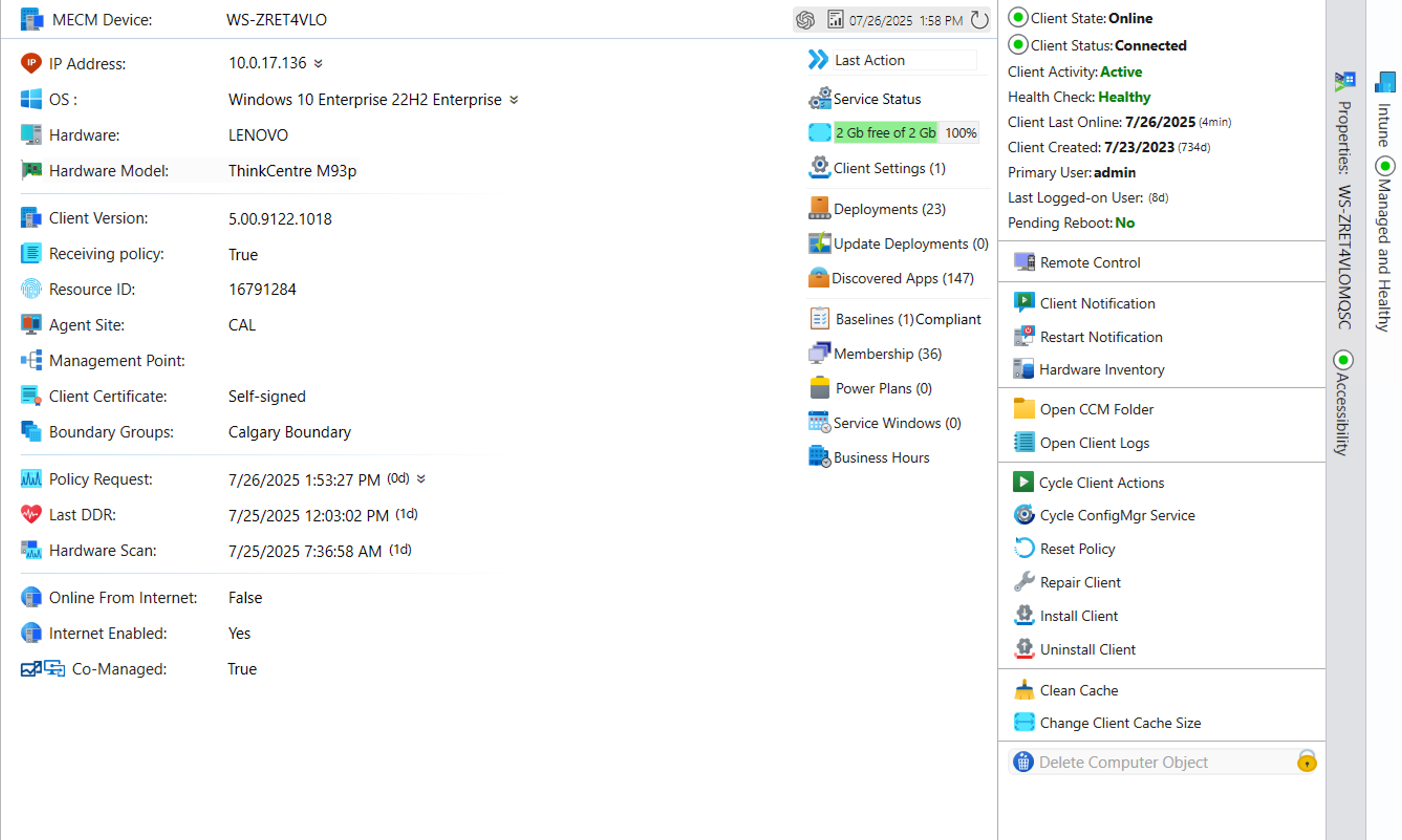Click the Restart Notification icon
The width and height of the screenshot is (1402, 840).
click(1024, 335)
